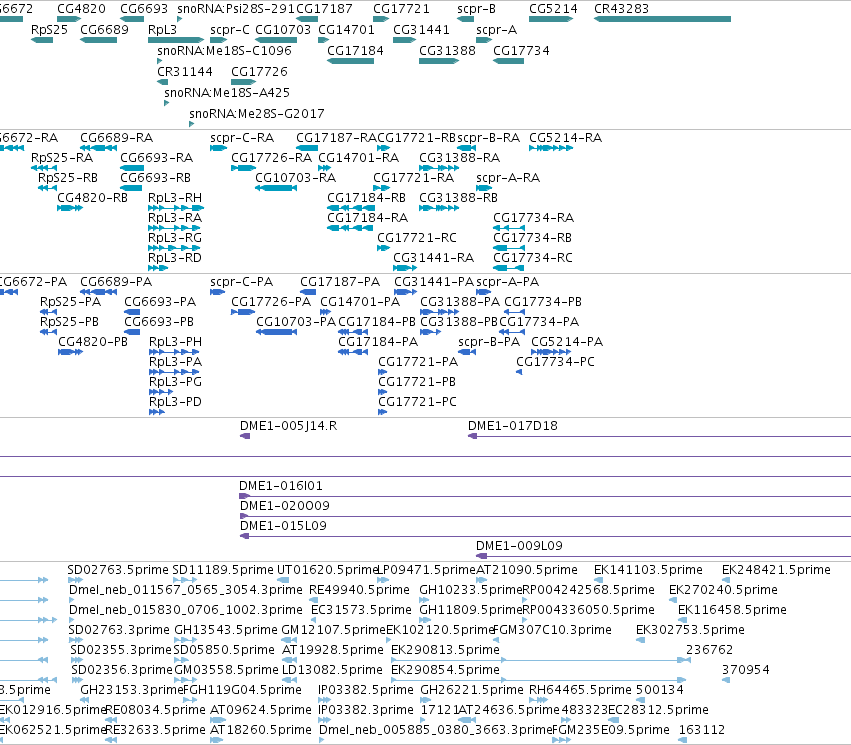Click transcript CG31388-RB
Image resolution: width=851 pixels, height=745 pixels.
[439, 208]
